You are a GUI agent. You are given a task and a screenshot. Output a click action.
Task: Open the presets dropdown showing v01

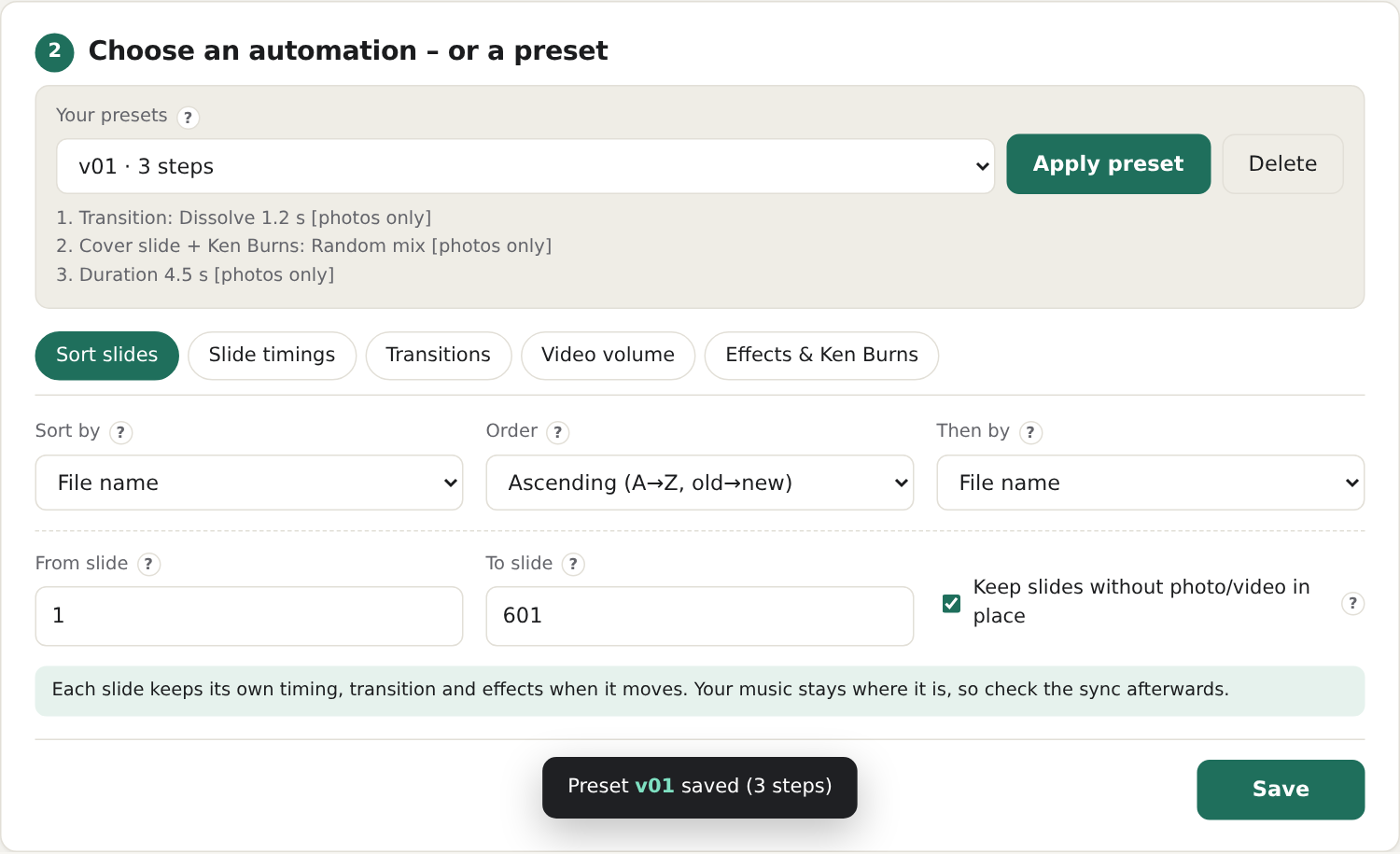click(x=525, y=166)
